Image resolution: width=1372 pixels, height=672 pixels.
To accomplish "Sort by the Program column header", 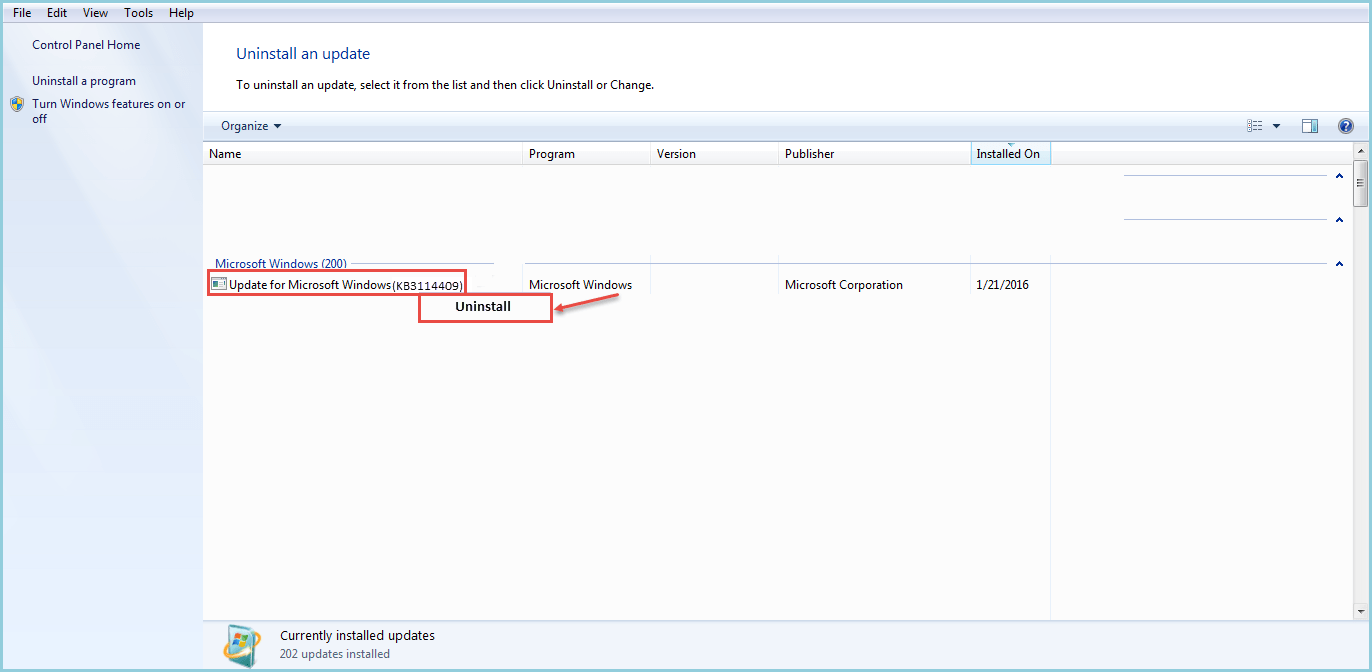I will (587, 154).
